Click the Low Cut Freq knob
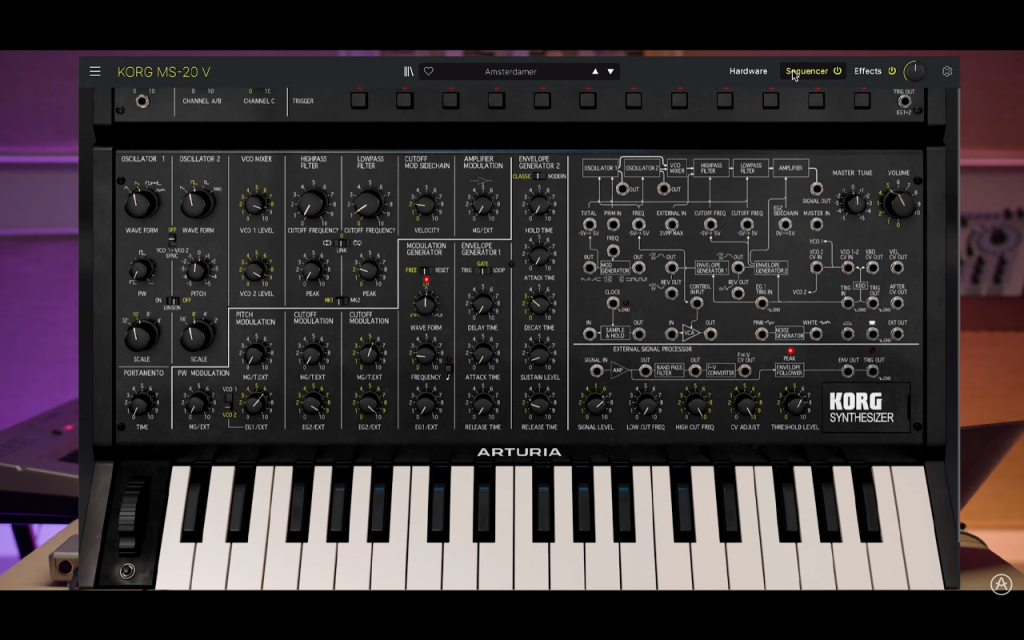The height and width of the screenshot is (640, 1024). 645,404
